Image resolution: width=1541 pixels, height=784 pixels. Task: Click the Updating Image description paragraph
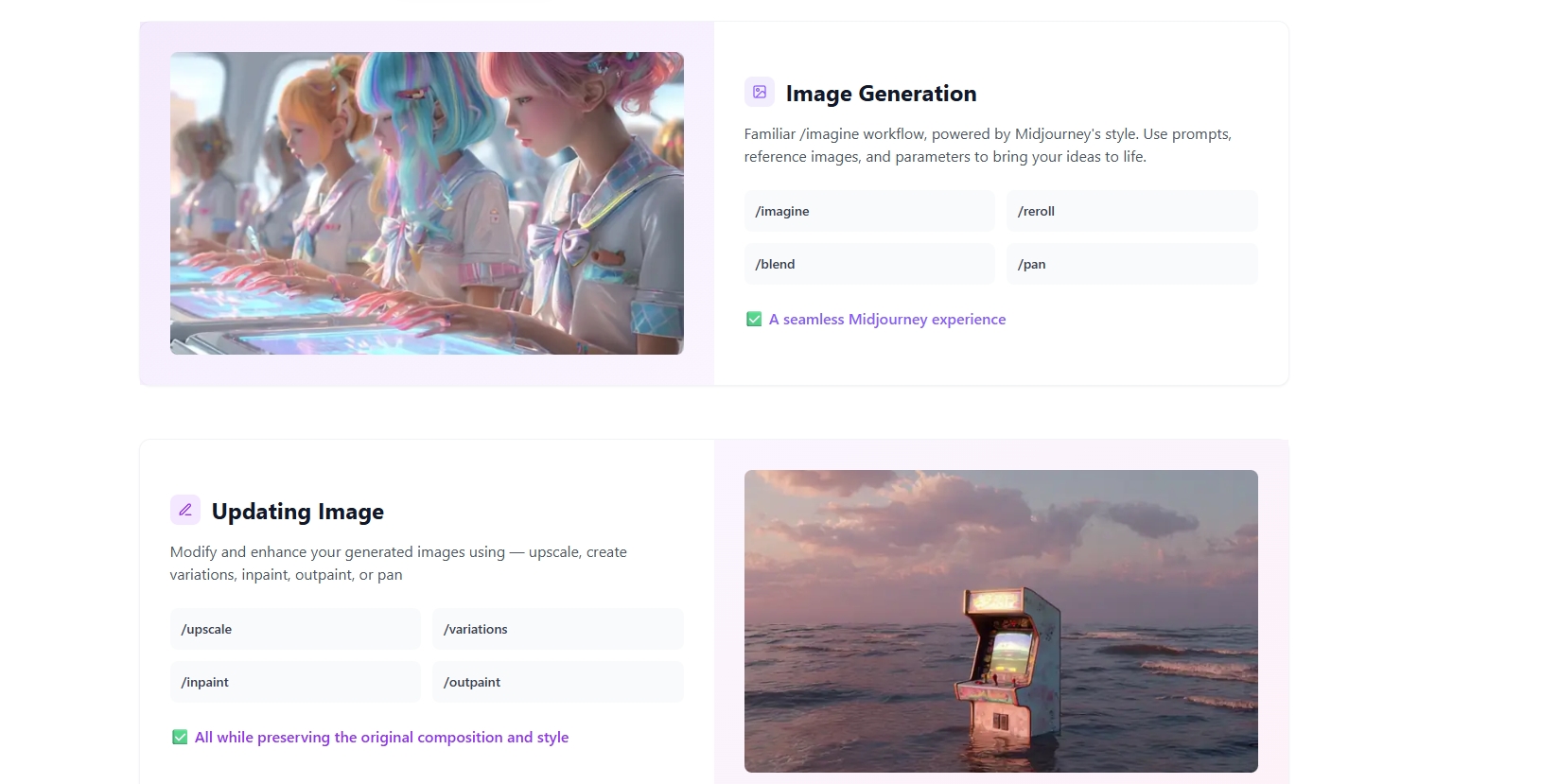(x=398, y=564)
